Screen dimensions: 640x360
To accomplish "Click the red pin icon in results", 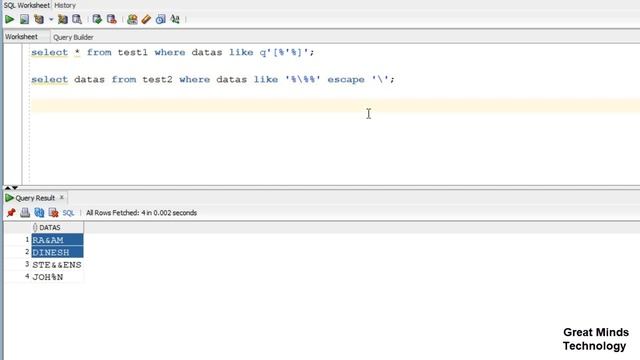I will pyautogui.click(x=11, y=213).
